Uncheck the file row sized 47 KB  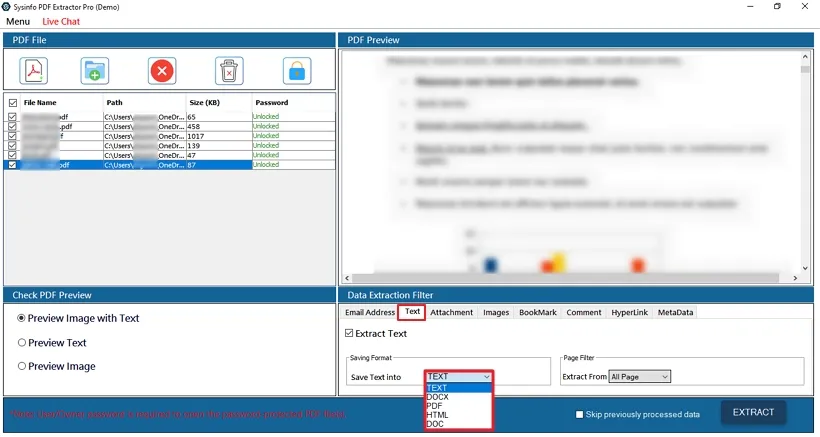tap(13, 155)
